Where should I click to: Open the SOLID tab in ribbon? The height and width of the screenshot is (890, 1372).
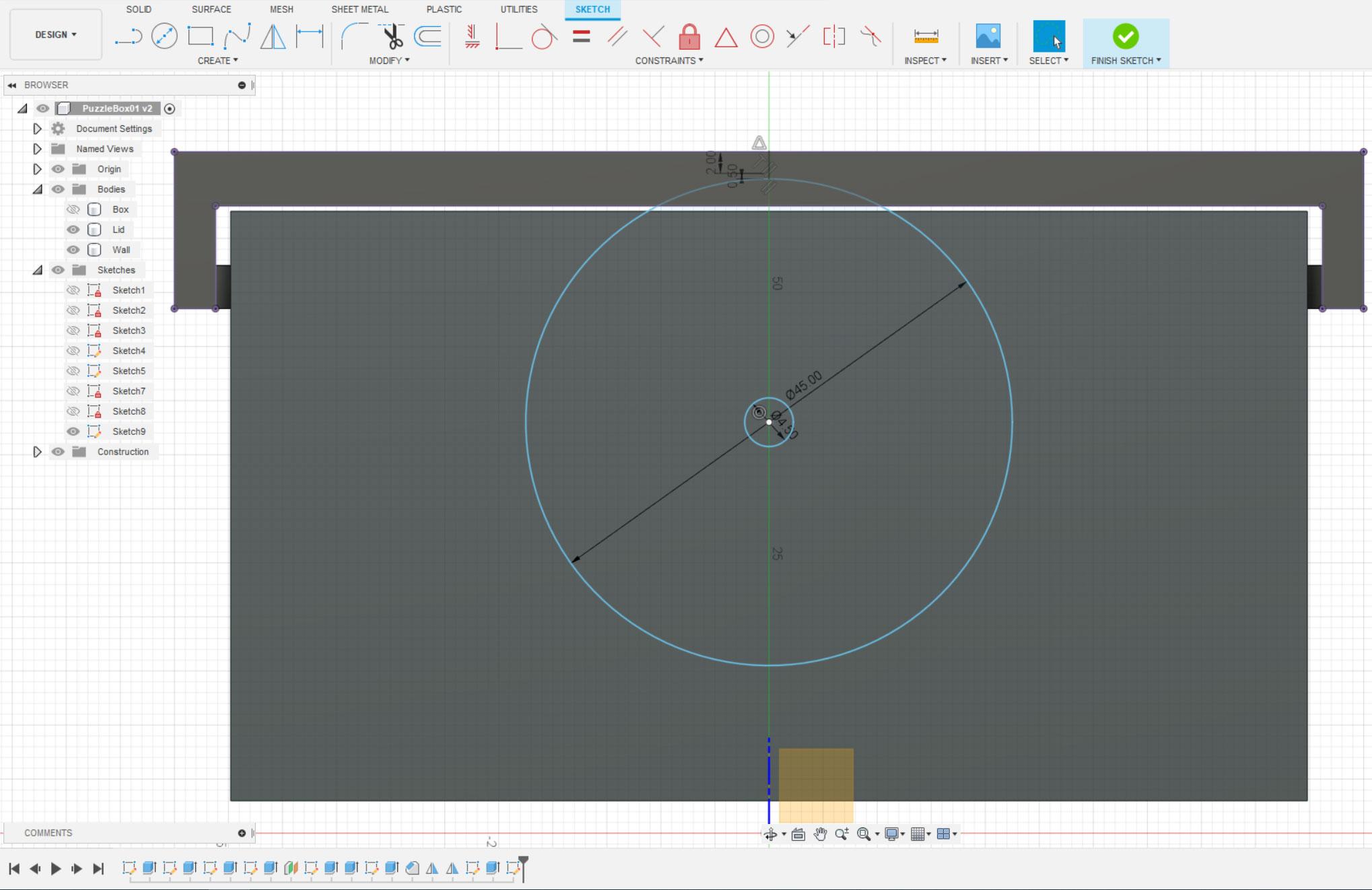(x=138, y=9)
